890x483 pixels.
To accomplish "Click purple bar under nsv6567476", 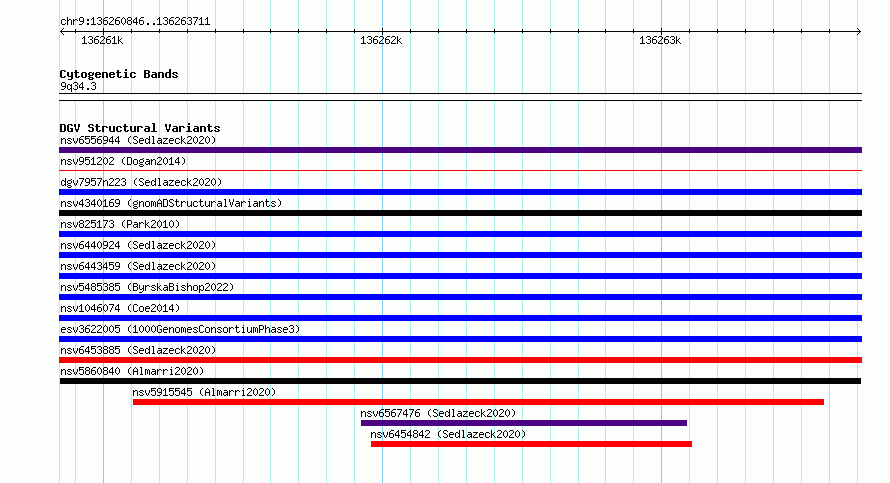I will pos(523,423).
